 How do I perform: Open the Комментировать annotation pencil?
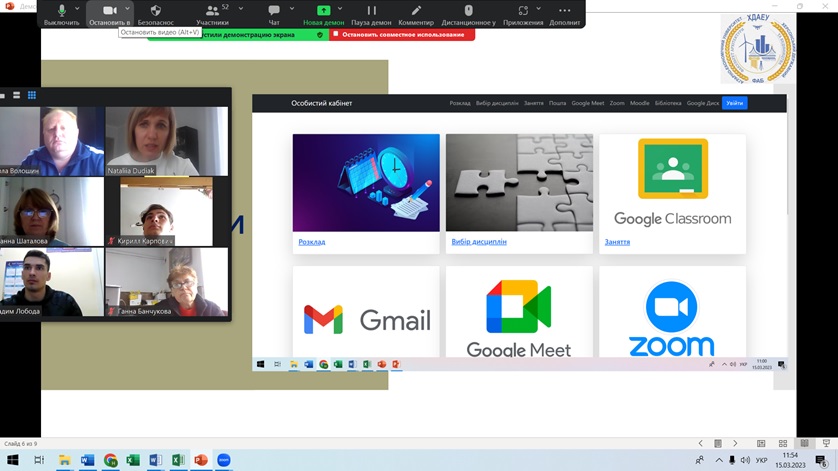[x=416, y=10]
